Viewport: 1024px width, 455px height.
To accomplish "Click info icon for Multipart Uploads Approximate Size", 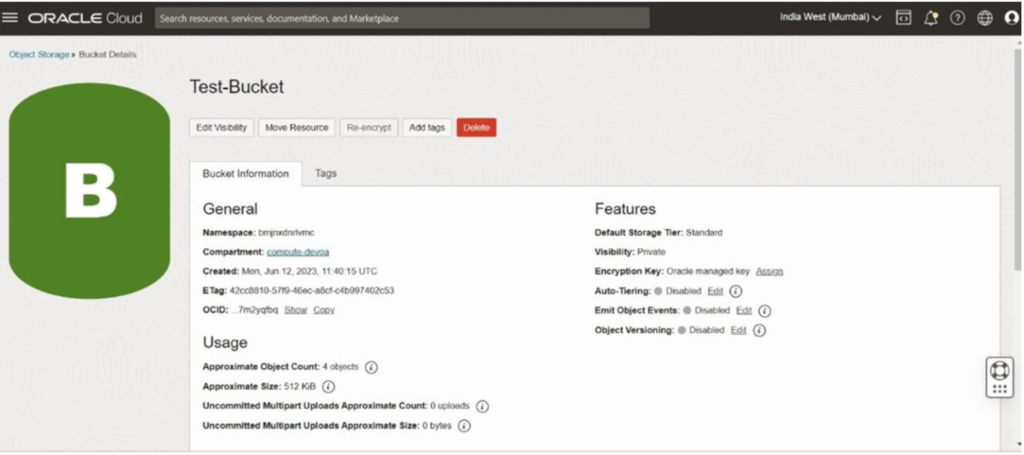I will [x=464, y=426].
